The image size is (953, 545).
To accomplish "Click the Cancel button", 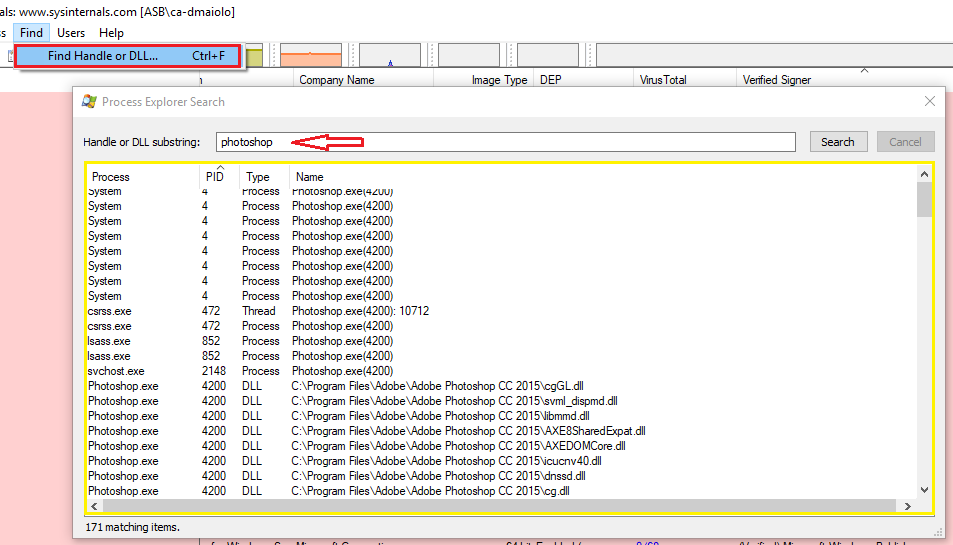I will [x=905, y=142].
